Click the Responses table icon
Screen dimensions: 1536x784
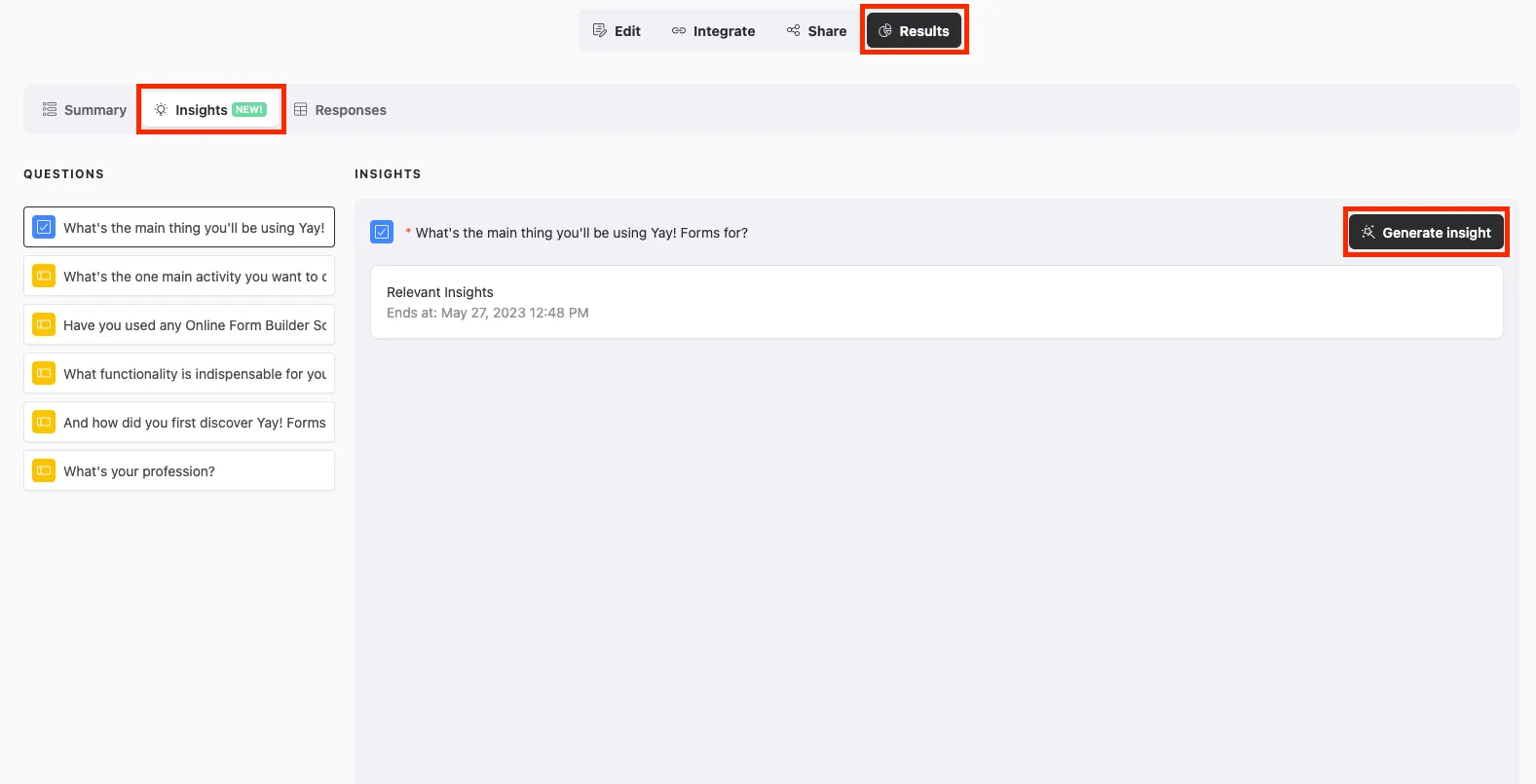tap(301, 109)
